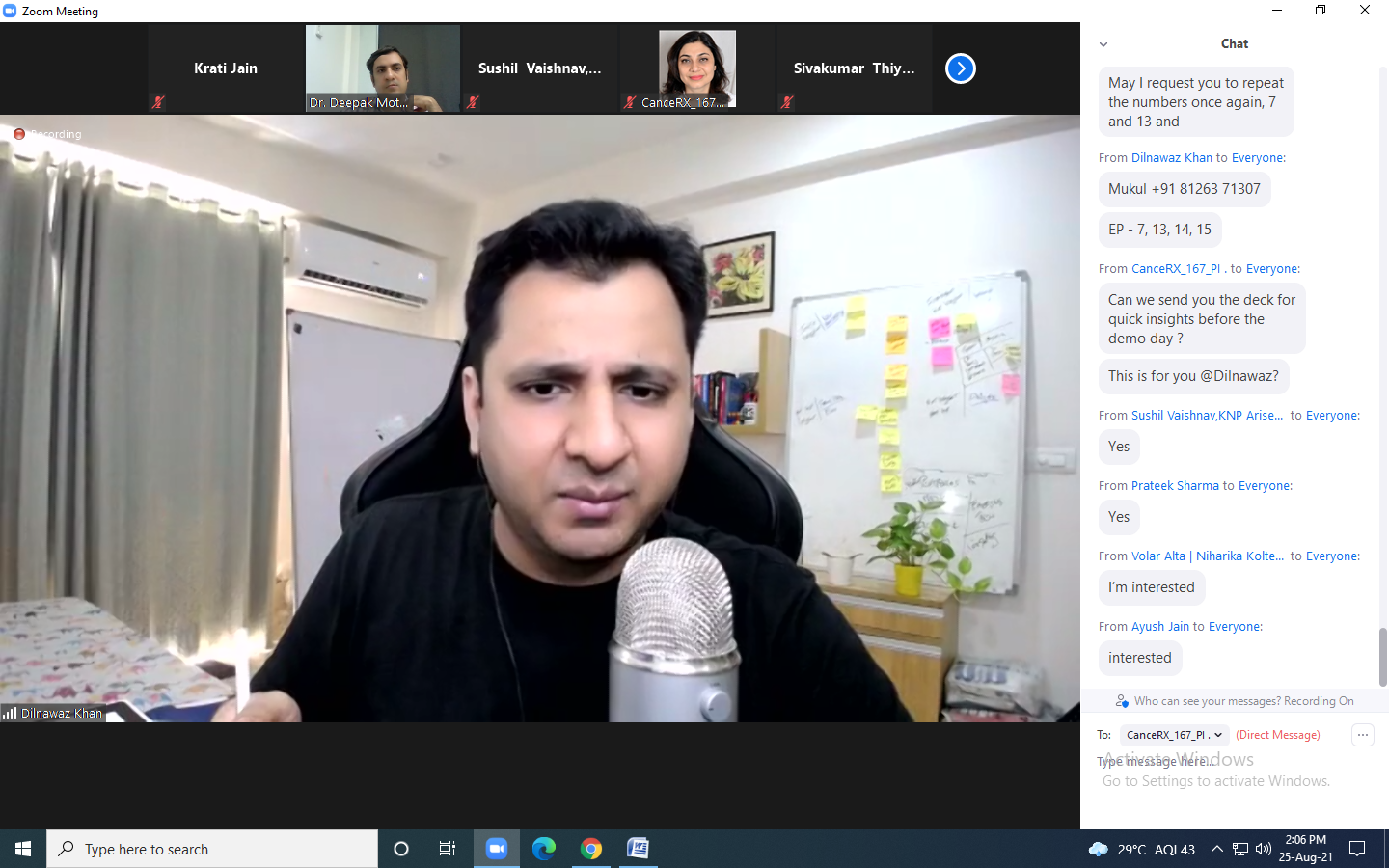
Task: Select Dr. Deepak's video thumbnail
Action: [383, 68]
